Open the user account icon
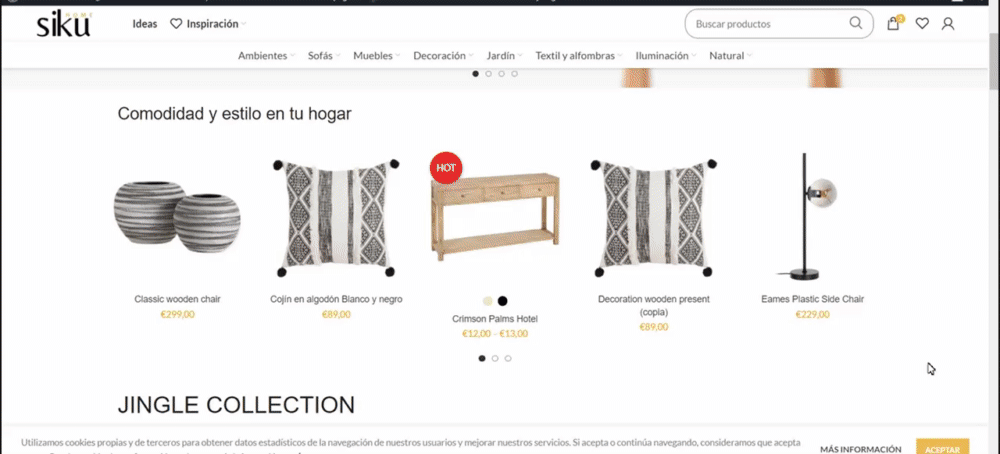The height and width of the screenshot is (454, 1000). 948,24
